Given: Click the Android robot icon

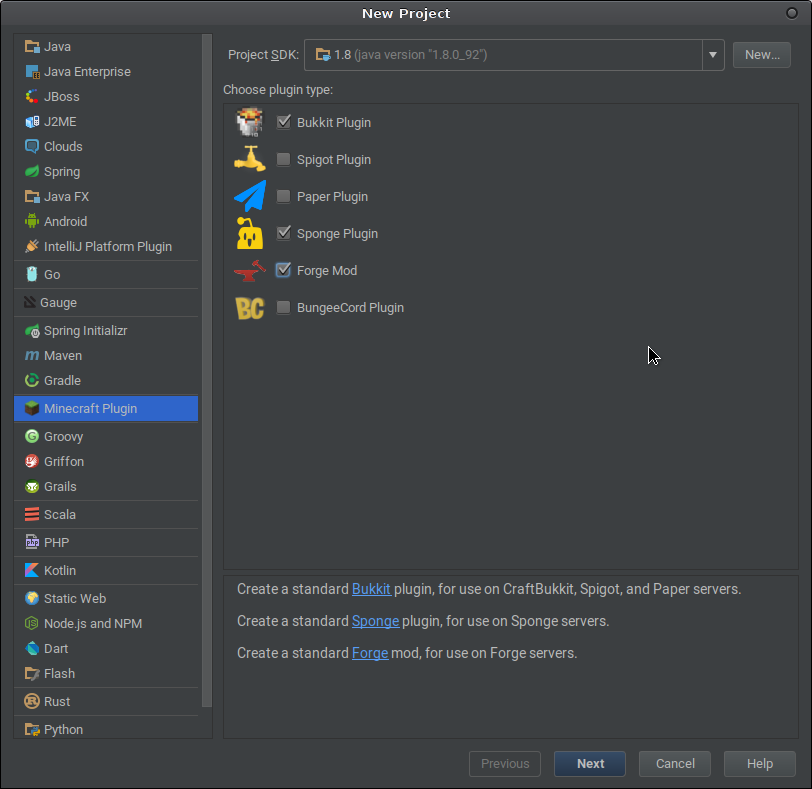Looking at the screenshot, I should [32, 221].
